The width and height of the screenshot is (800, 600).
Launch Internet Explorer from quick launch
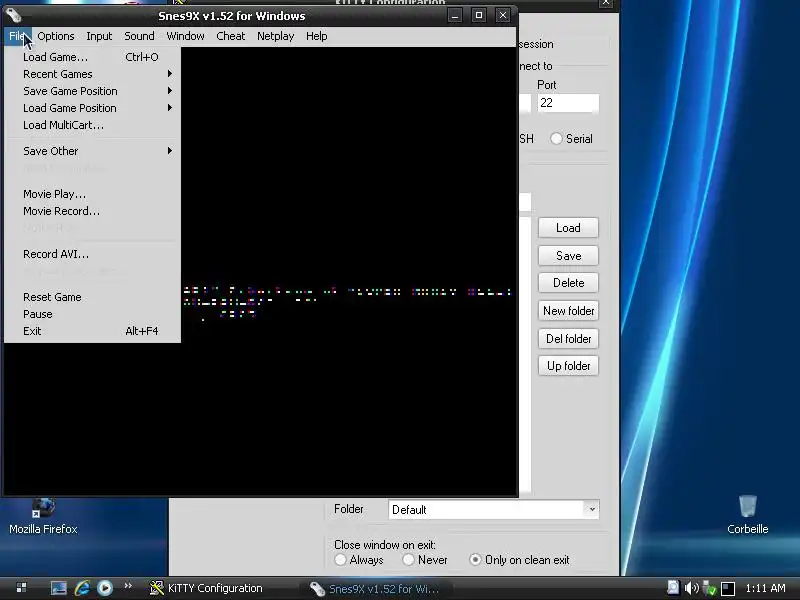[x=82, y=588]
